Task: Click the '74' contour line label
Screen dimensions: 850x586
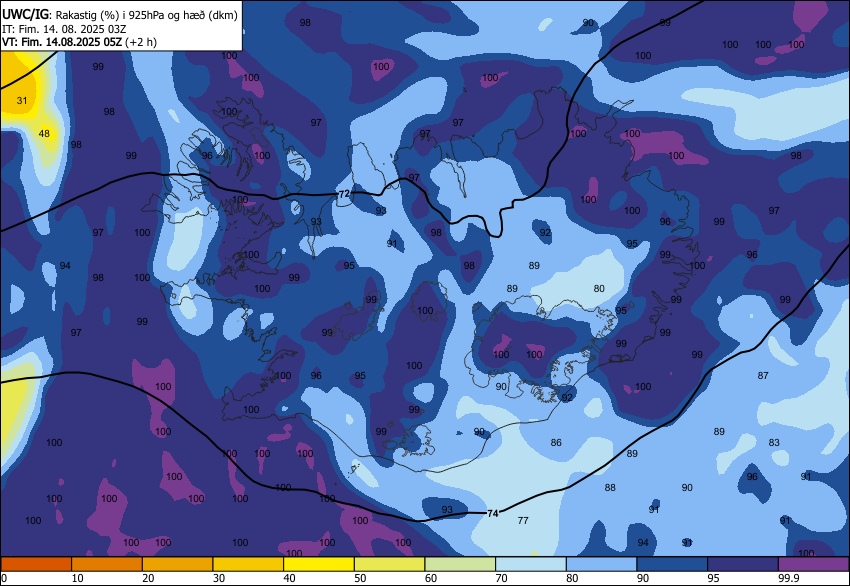Action: tap(493, 513)
